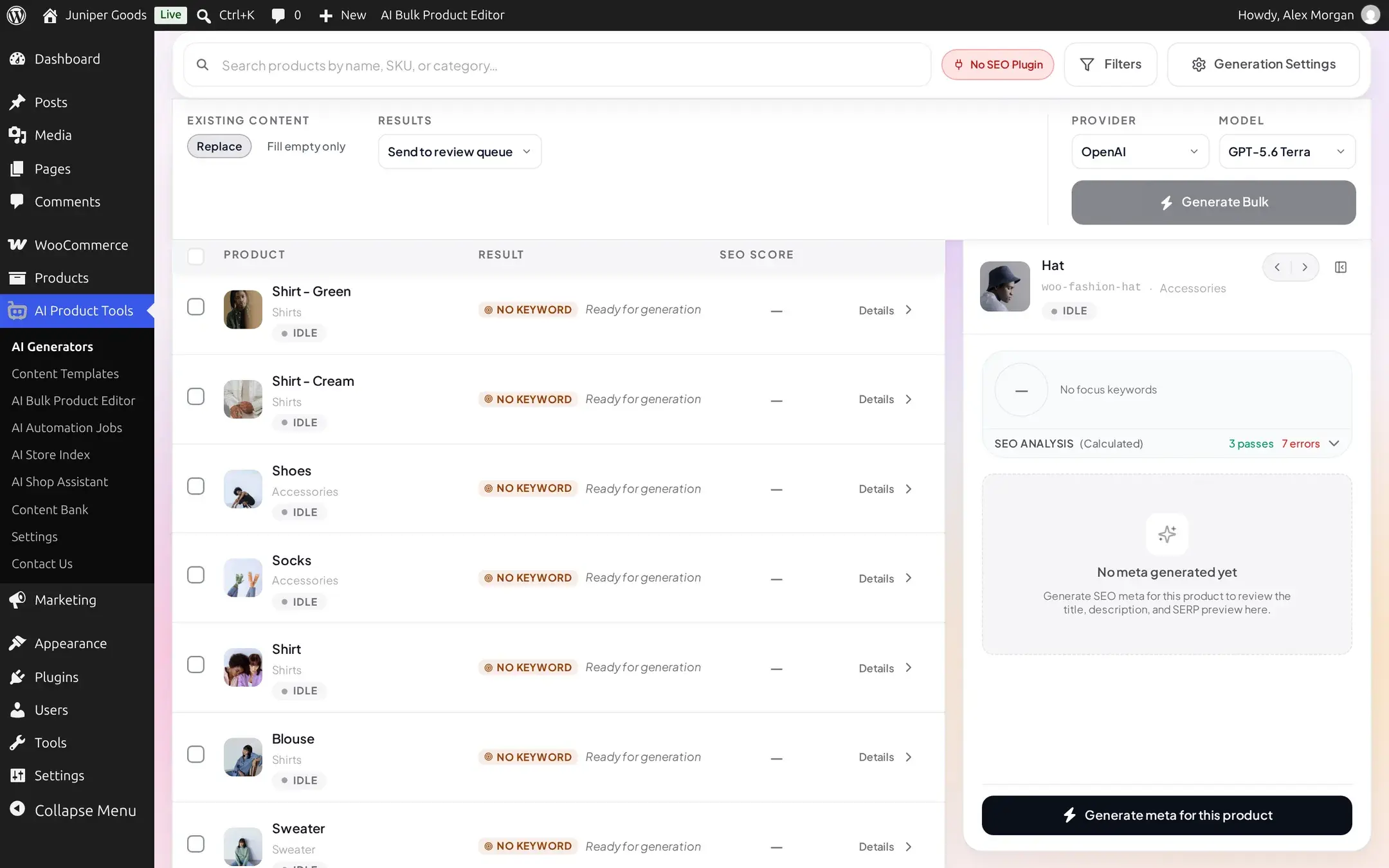Open the Filters button
The image size is (1389, 868).
(x=1111, y=64)
